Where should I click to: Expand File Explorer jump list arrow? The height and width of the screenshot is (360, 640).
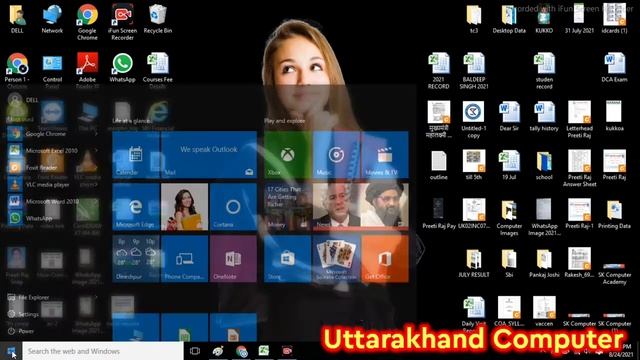97,297
